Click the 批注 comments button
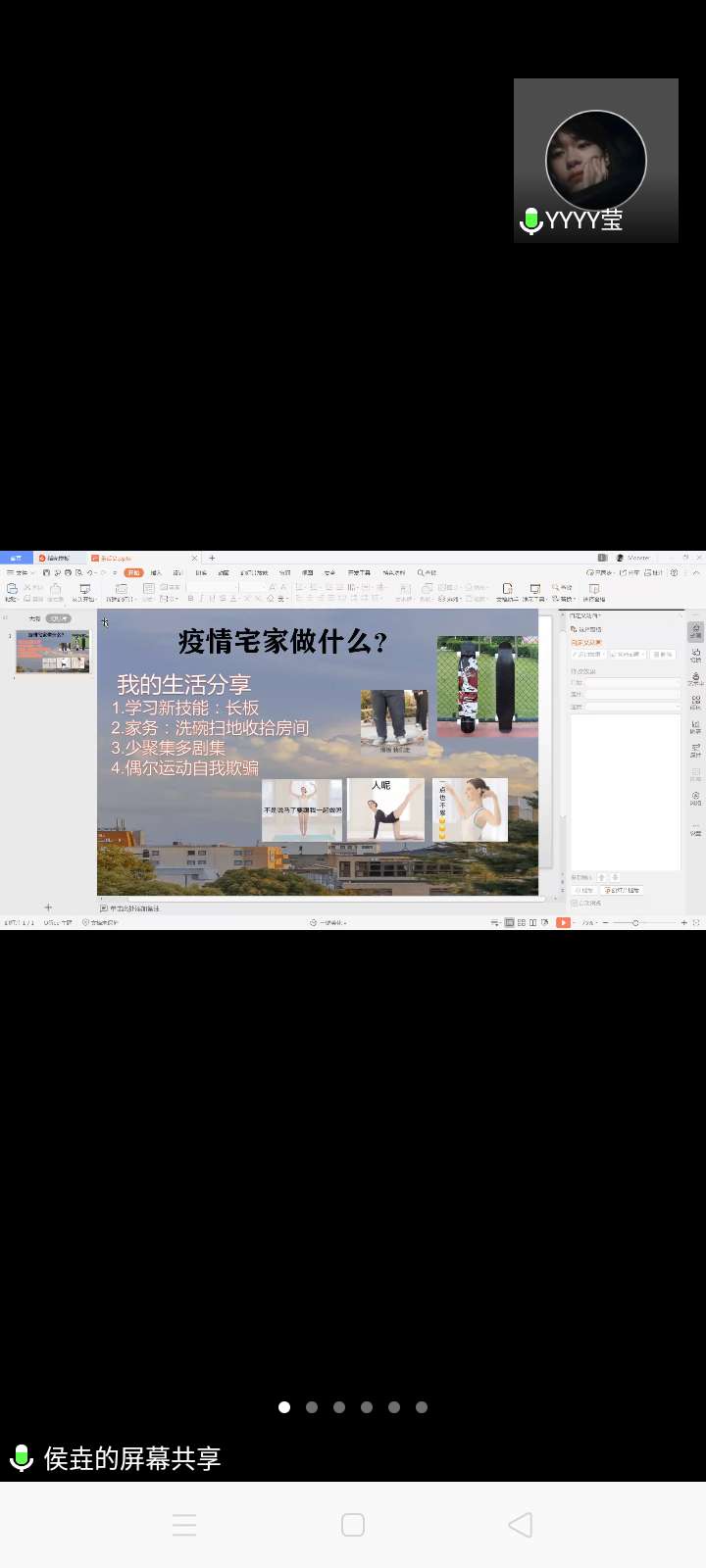Image resolution: width=706 pixels, height=1568 pixels. coord(654,572)
